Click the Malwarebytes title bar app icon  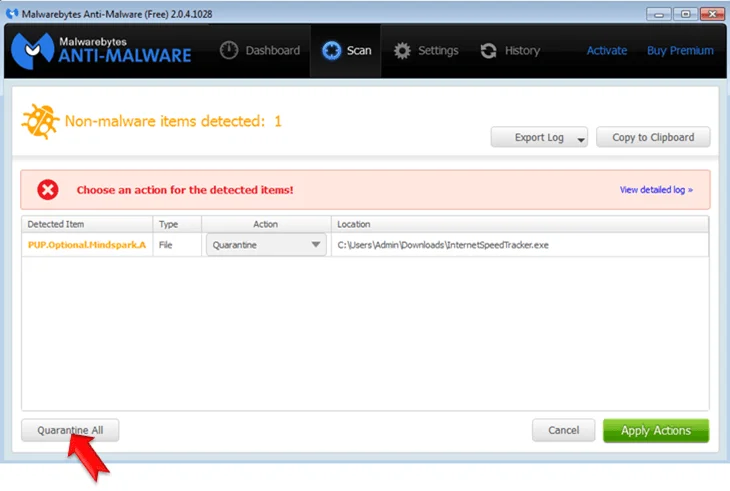click(12, 13)
